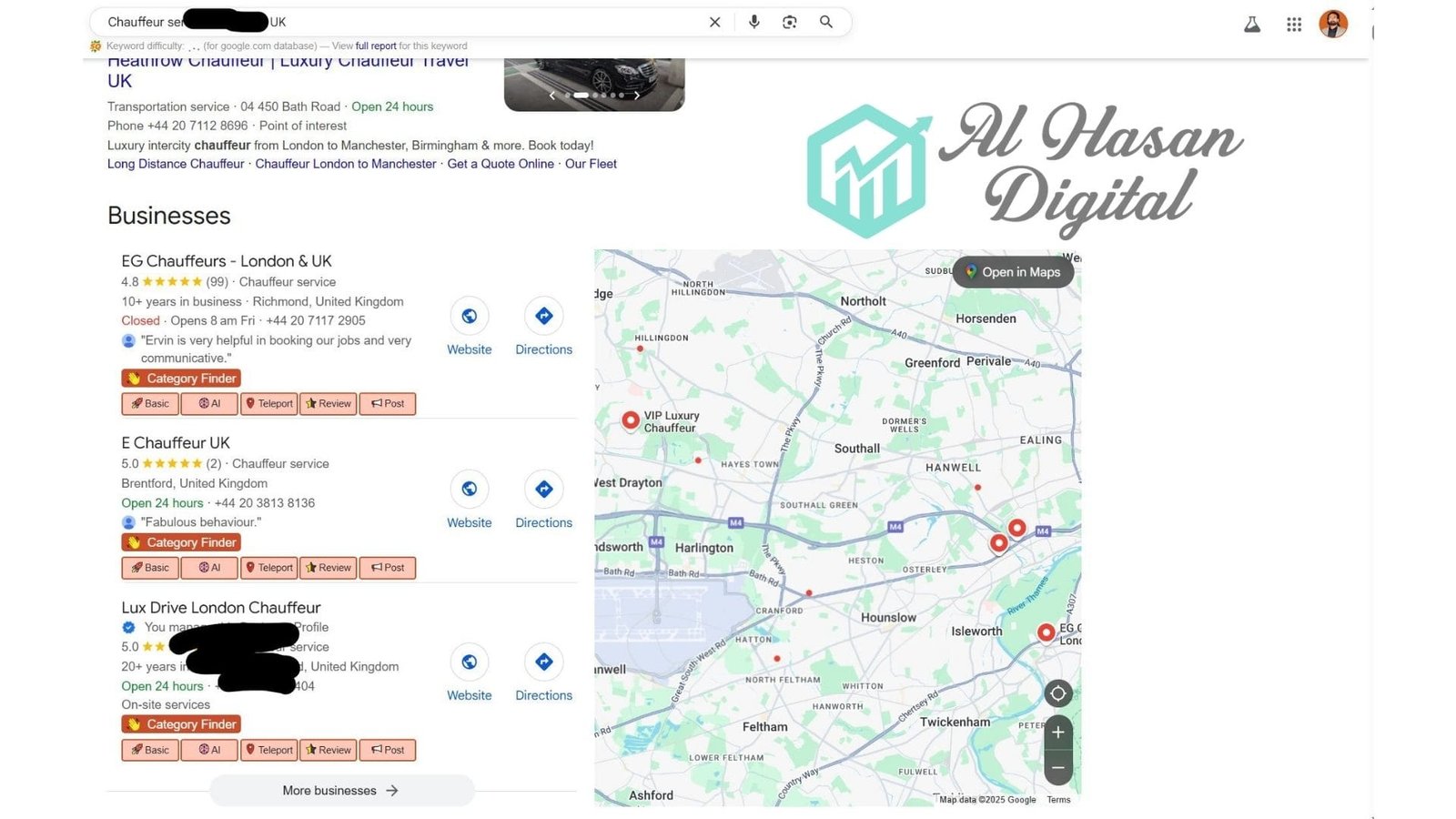
Task: Open Category Finder for EG Chauffeurs
Action: (x=181, y=379)
